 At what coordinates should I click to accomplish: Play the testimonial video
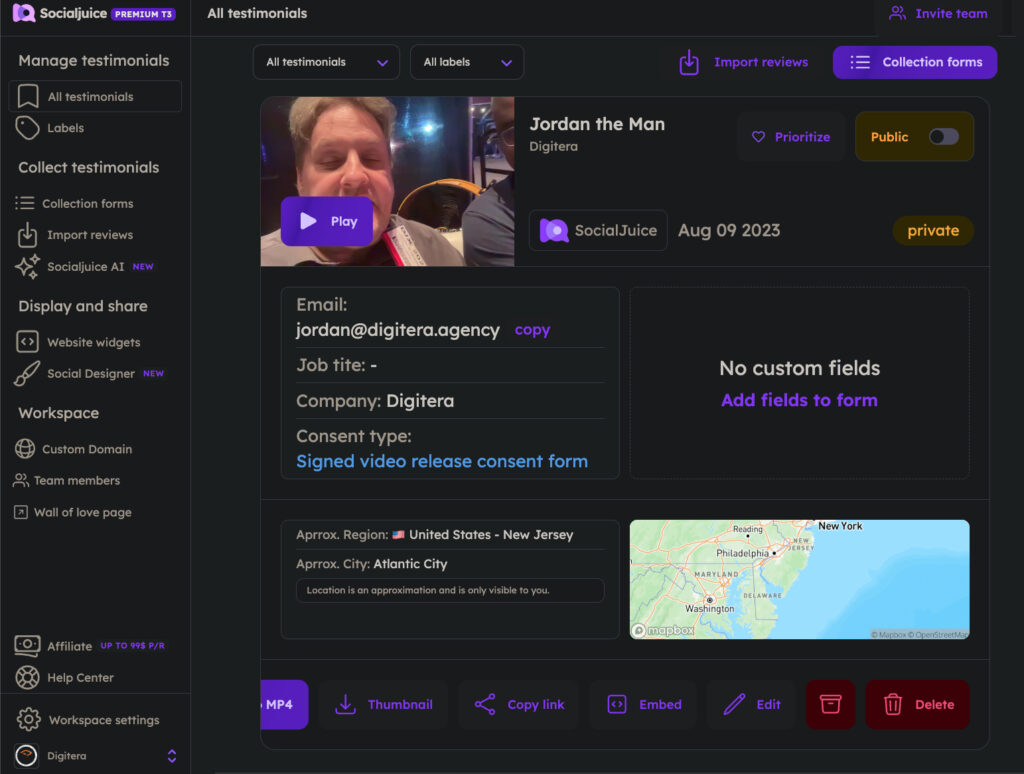click(x=328, y=221)
